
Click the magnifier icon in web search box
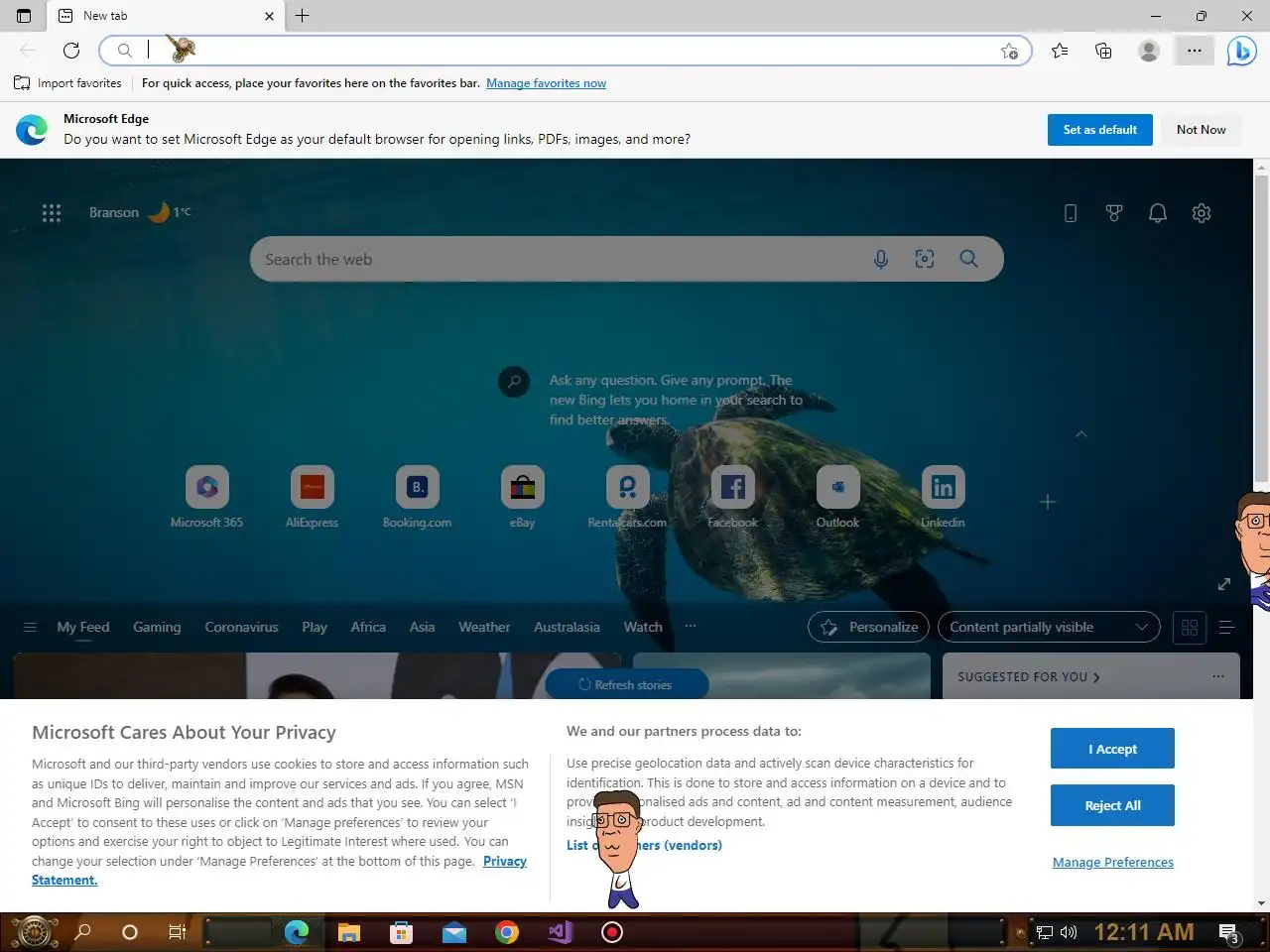pyautogui.click(x=968, y=259)
